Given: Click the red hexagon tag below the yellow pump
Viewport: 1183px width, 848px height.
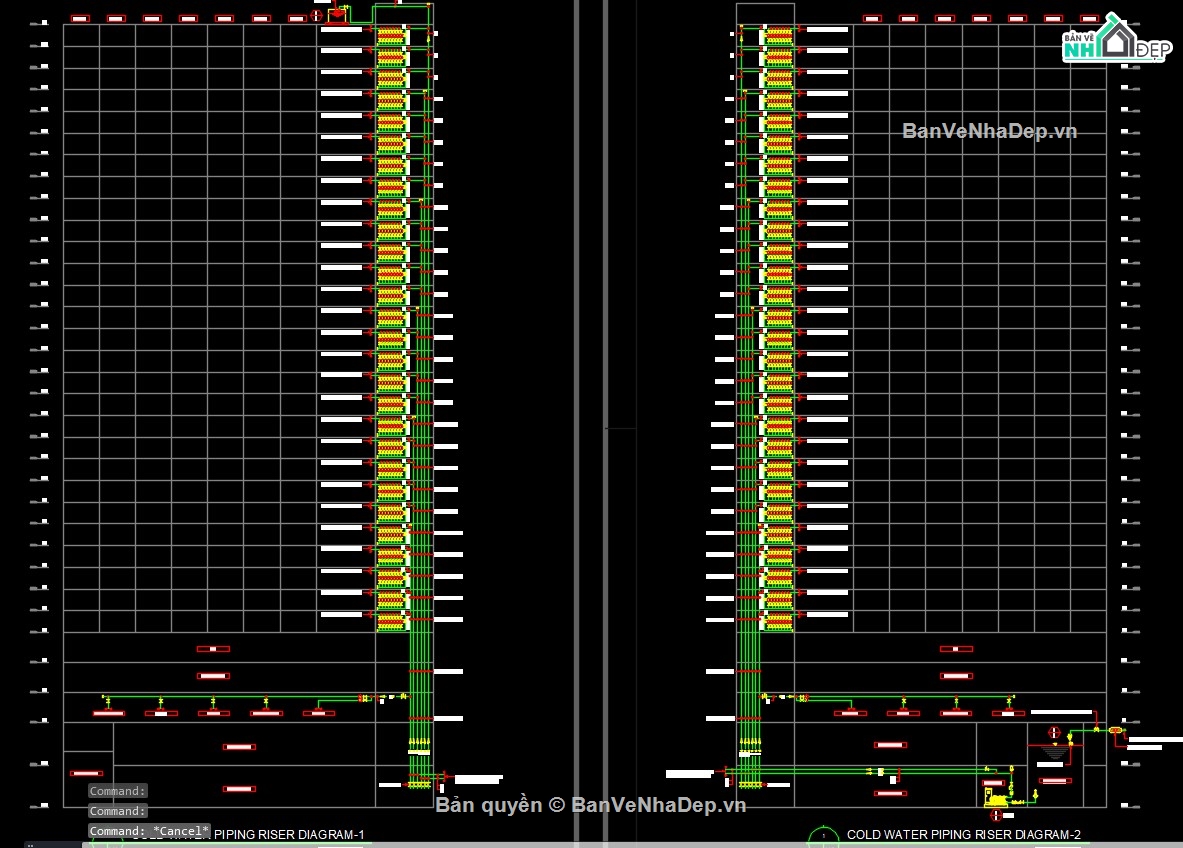Looking at the screenshot, I should pyautogui.click(x=996, y=816).
